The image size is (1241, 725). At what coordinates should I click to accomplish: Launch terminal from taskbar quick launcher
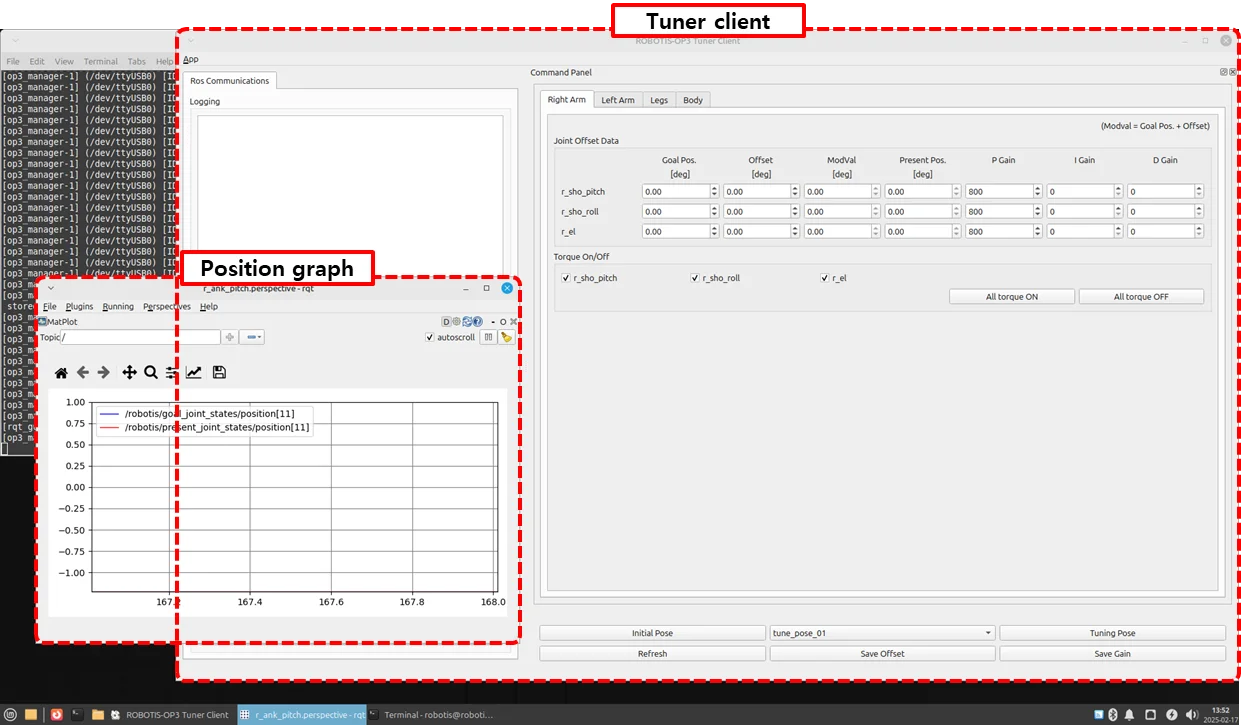coord(77,715)
